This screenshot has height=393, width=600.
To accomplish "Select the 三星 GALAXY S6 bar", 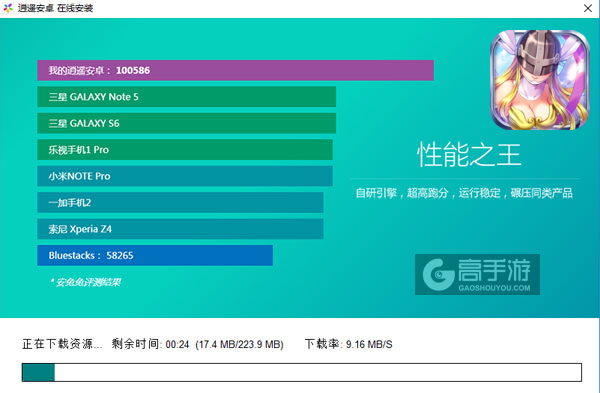I will click(186, 123).
